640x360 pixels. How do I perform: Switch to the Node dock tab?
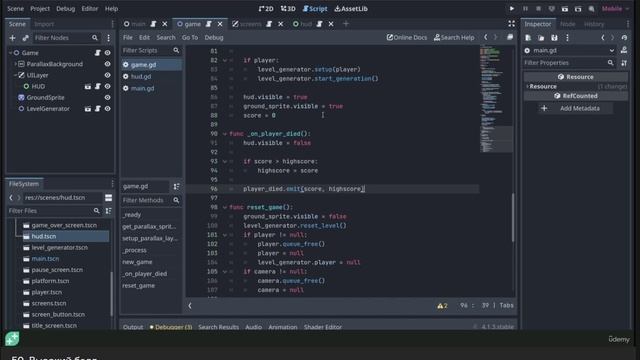click(568, 24)
